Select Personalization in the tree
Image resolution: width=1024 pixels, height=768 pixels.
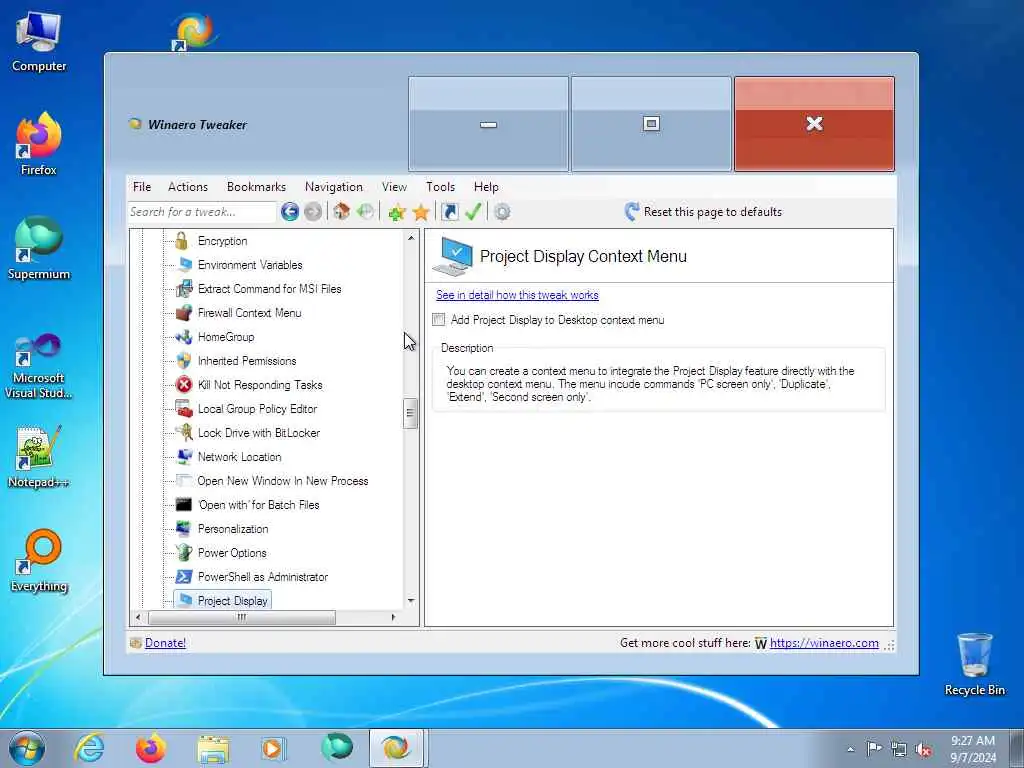[x=233, y=529]
